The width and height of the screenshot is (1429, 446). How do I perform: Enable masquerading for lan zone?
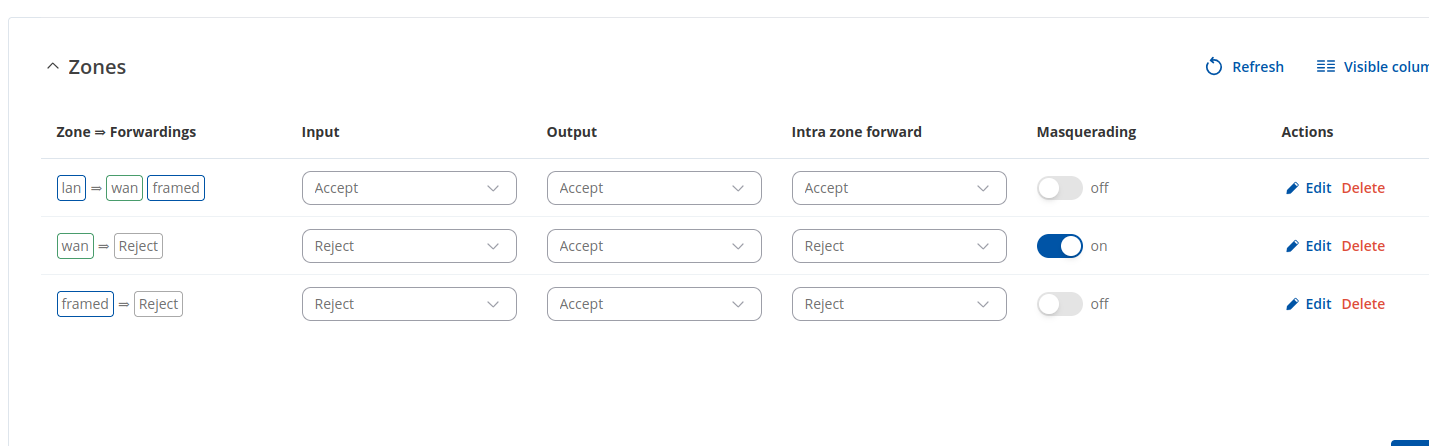1060,188
